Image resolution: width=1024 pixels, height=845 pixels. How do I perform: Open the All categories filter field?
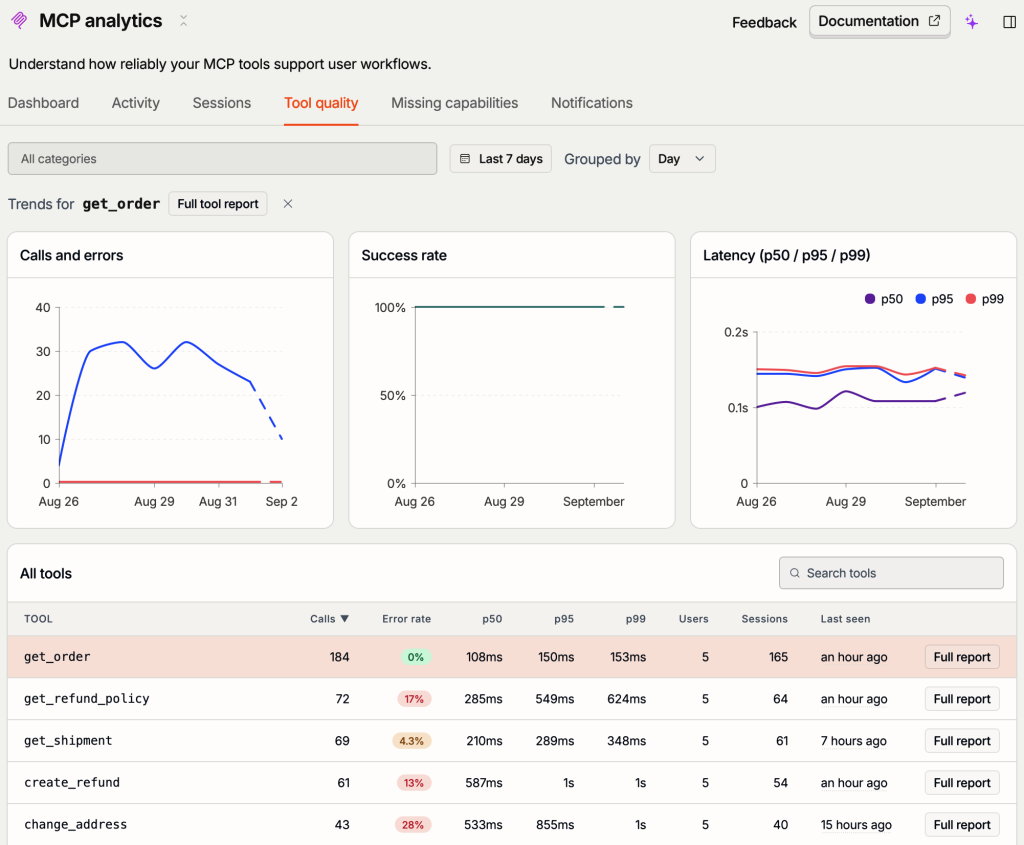pyautogui.click(x=222, y=159)
